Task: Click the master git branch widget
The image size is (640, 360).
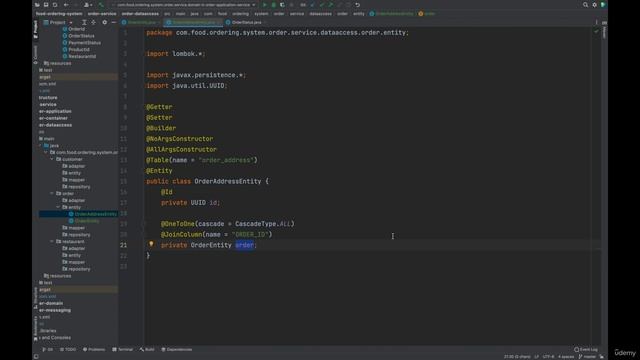Action: click(x=587, y=357)
